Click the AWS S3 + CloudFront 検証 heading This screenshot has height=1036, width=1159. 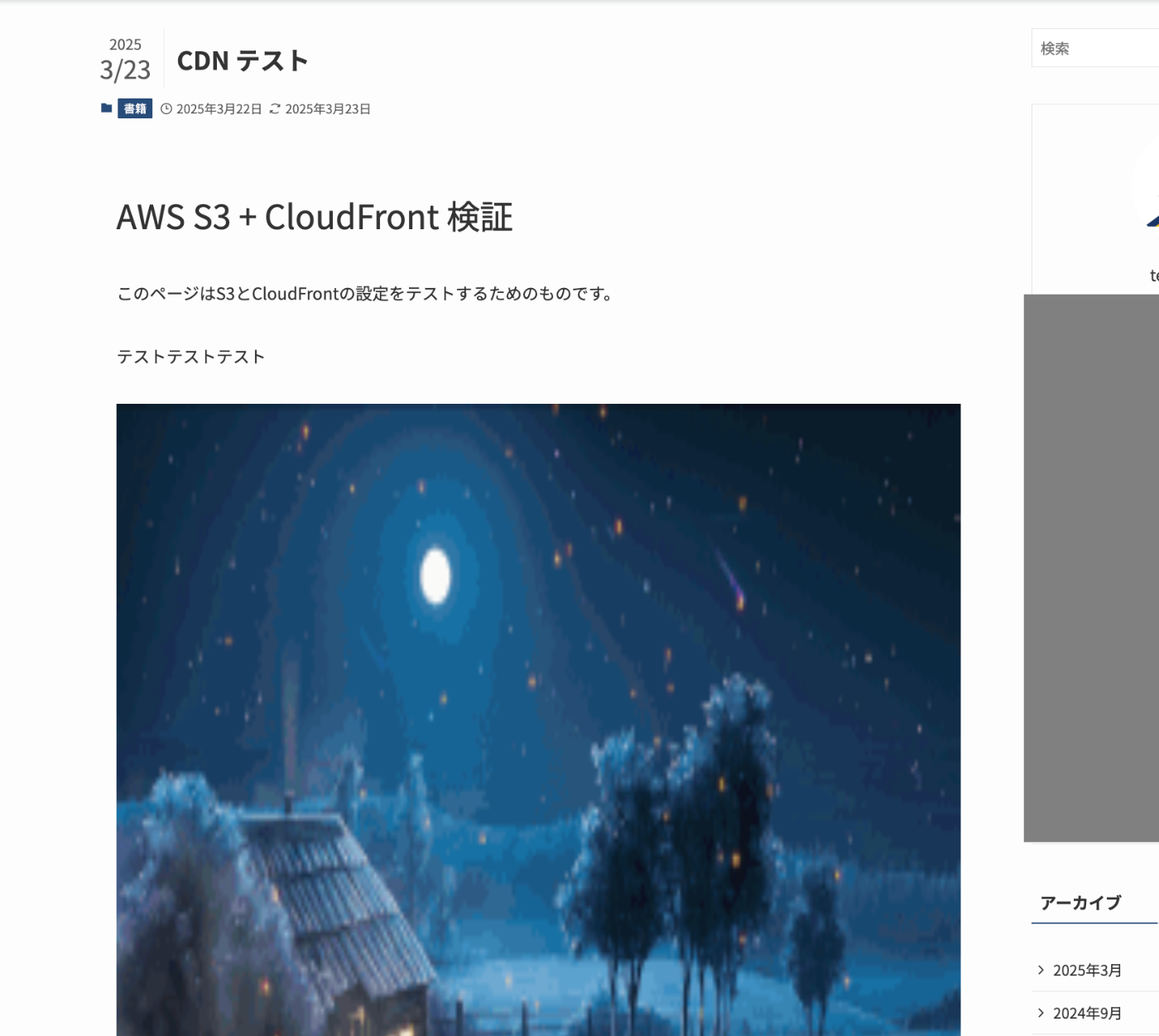pos(315,217)
